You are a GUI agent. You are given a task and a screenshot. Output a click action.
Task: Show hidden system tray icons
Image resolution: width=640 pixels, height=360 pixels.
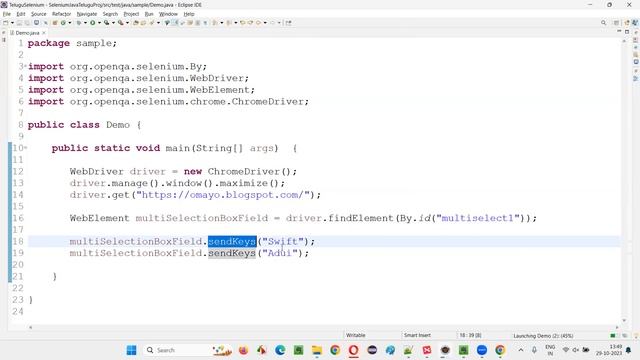(521, 350)
